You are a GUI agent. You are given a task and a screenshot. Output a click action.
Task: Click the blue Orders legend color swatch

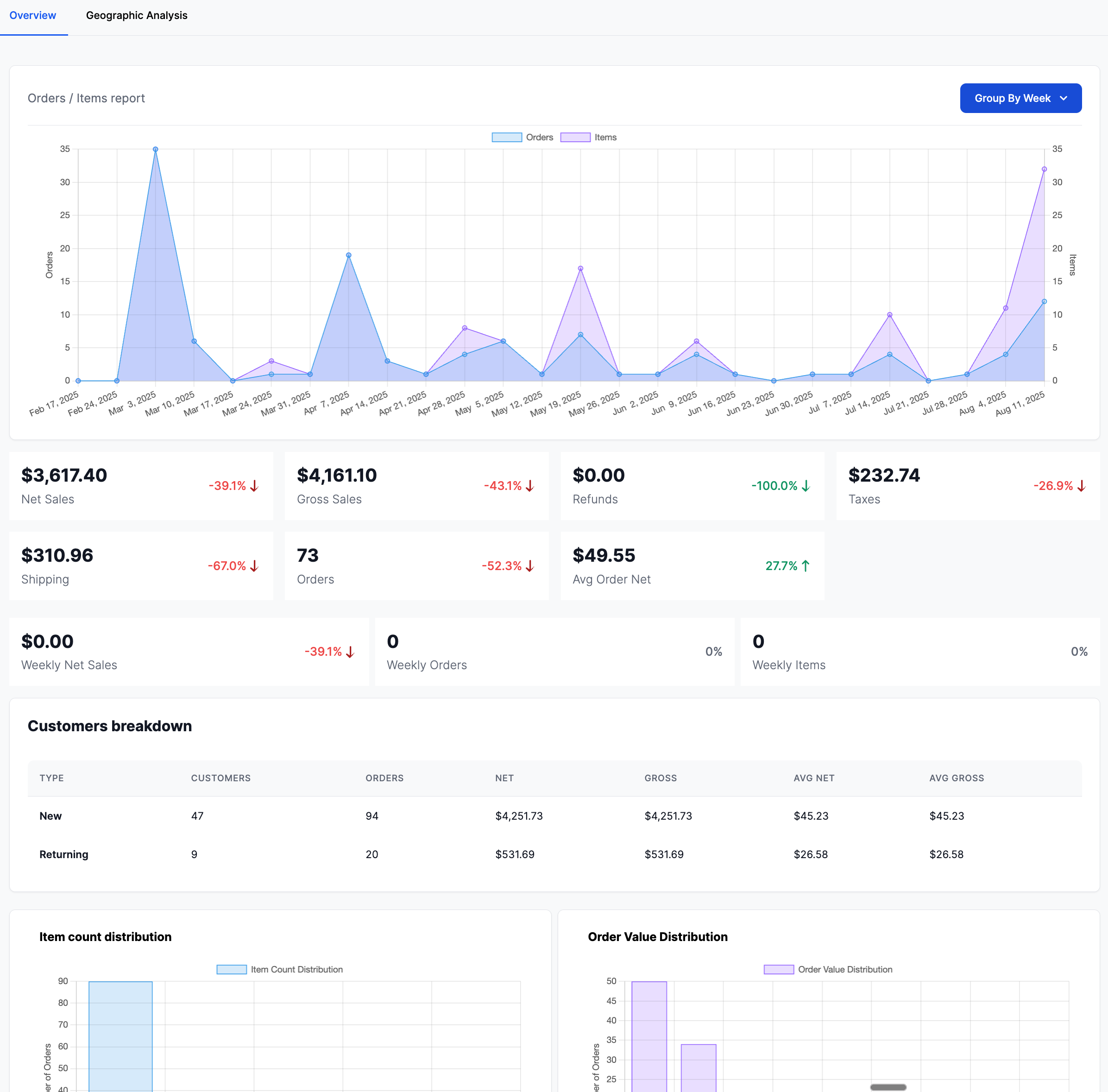506,137
